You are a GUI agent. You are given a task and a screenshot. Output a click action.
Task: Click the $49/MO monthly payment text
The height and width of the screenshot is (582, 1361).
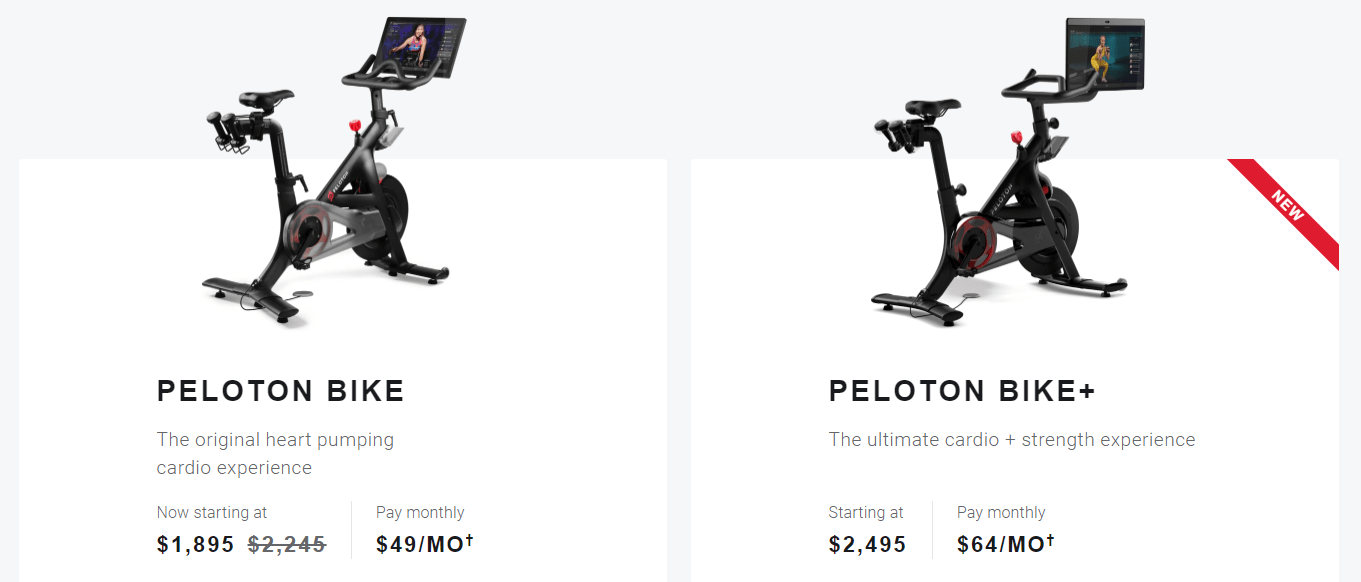coord(416,544)
